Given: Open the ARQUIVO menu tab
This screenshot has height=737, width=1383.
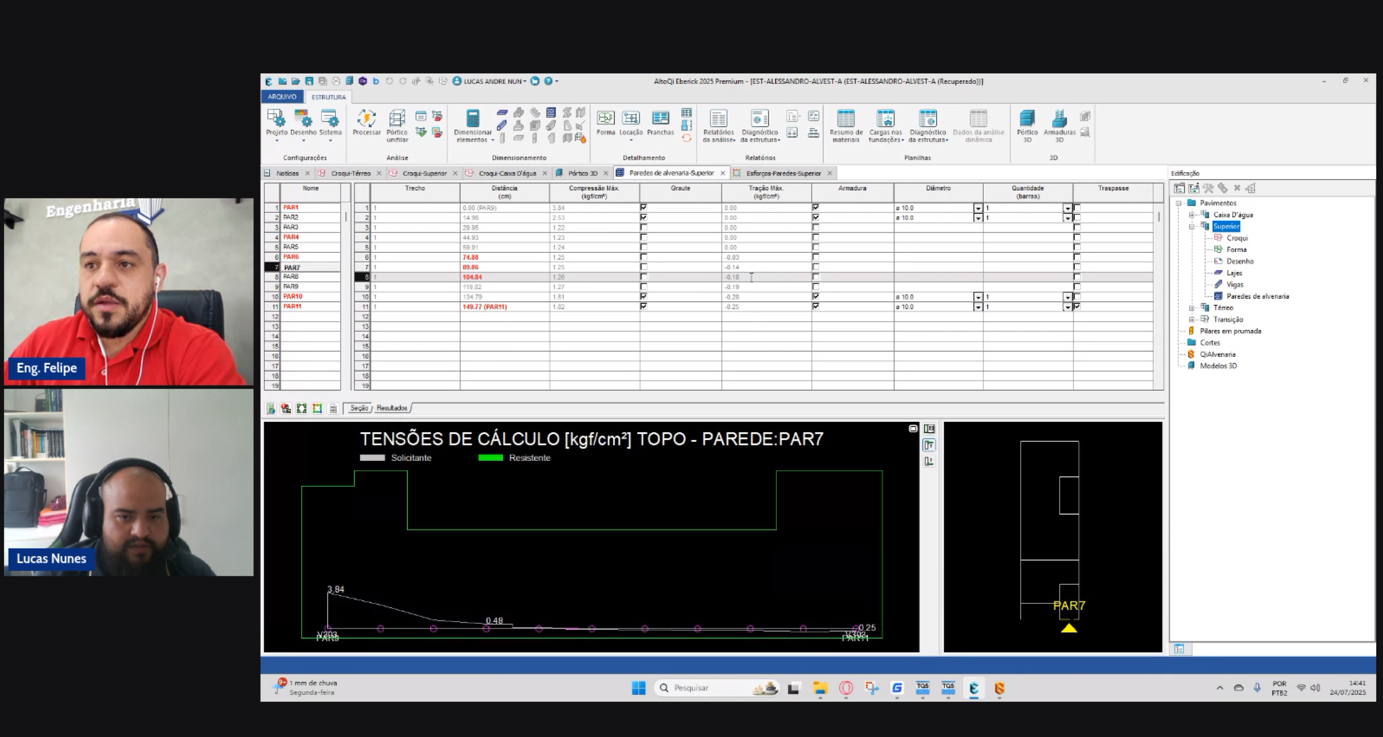Looking at the screenshot, I should pos(282,97).
